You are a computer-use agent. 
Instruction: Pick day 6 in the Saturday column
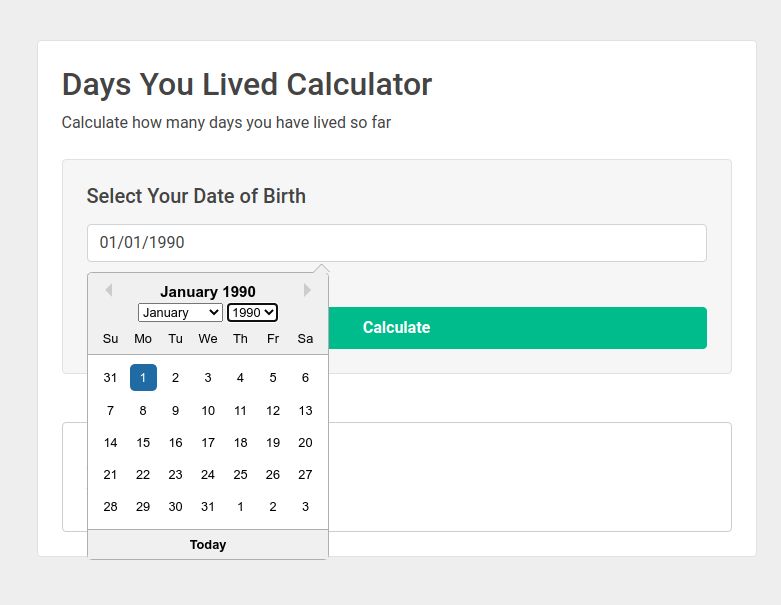click(x=305, y=378)
